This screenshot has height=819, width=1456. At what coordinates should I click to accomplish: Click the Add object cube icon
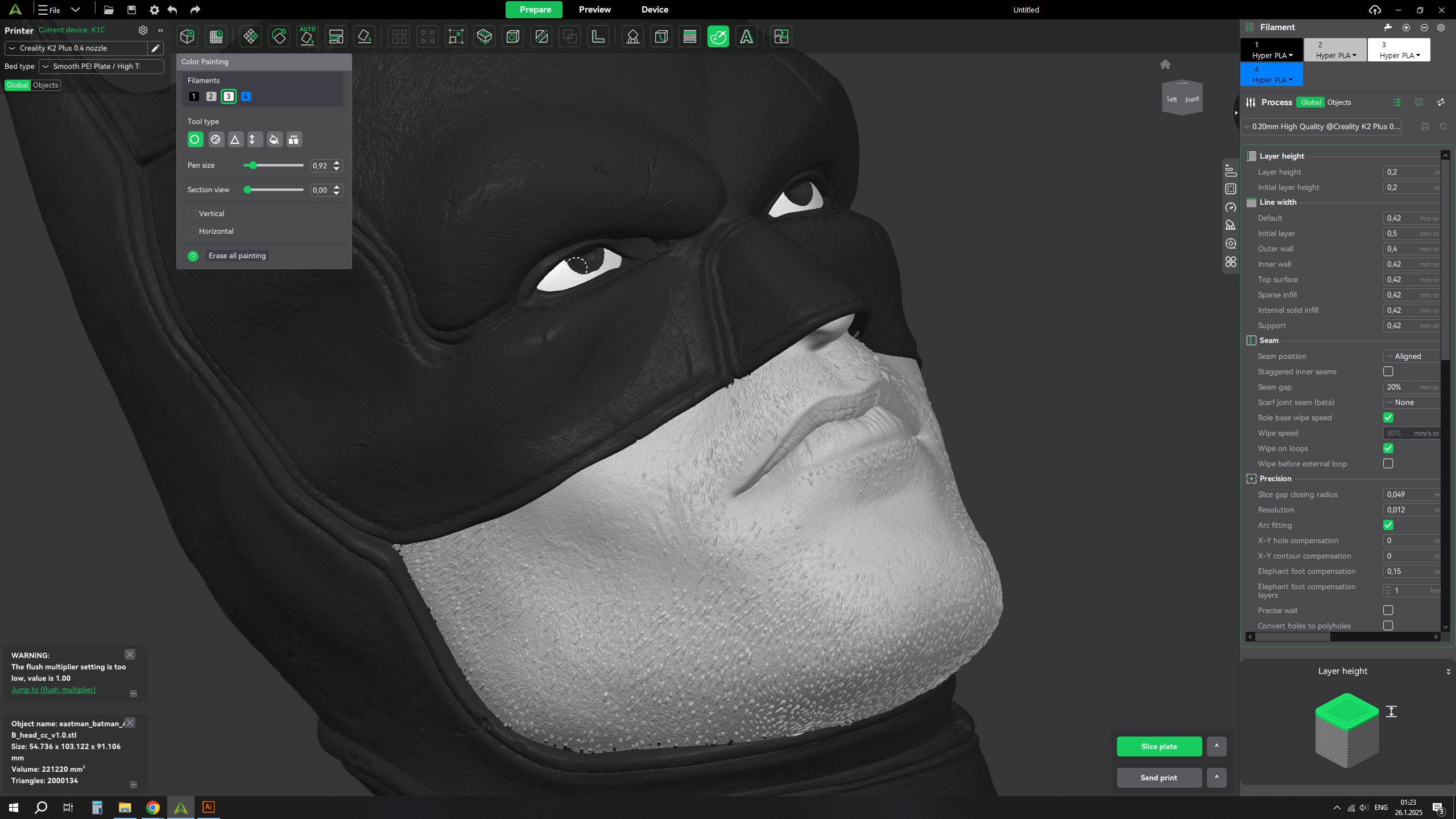(x=187, y=37)
